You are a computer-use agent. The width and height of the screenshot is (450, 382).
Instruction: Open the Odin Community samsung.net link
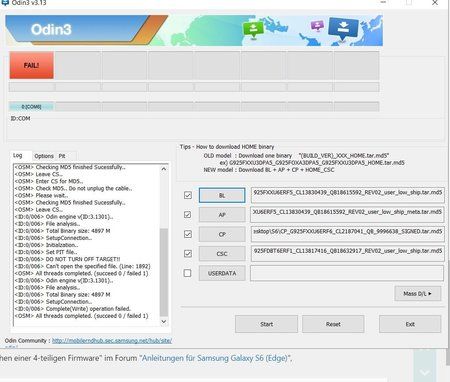[x=112, y=341]
